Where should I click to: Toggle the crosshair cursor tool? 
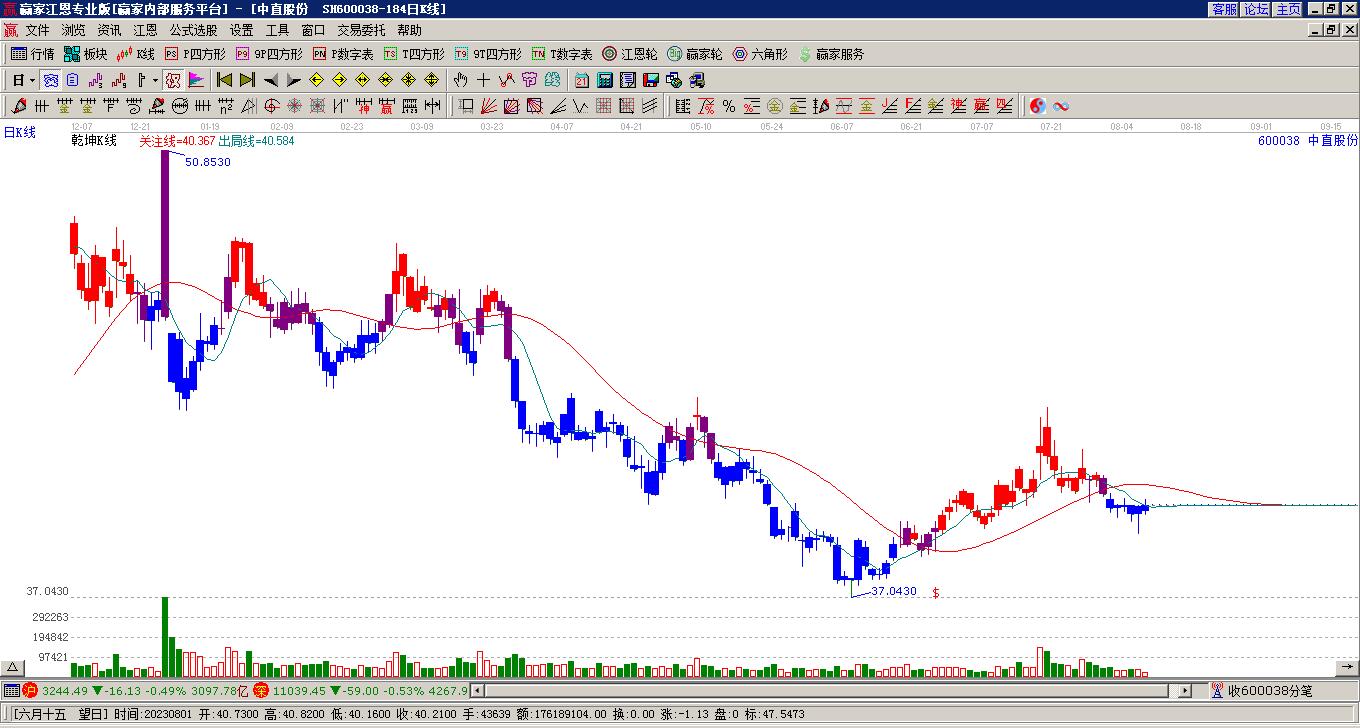(484, 80)
